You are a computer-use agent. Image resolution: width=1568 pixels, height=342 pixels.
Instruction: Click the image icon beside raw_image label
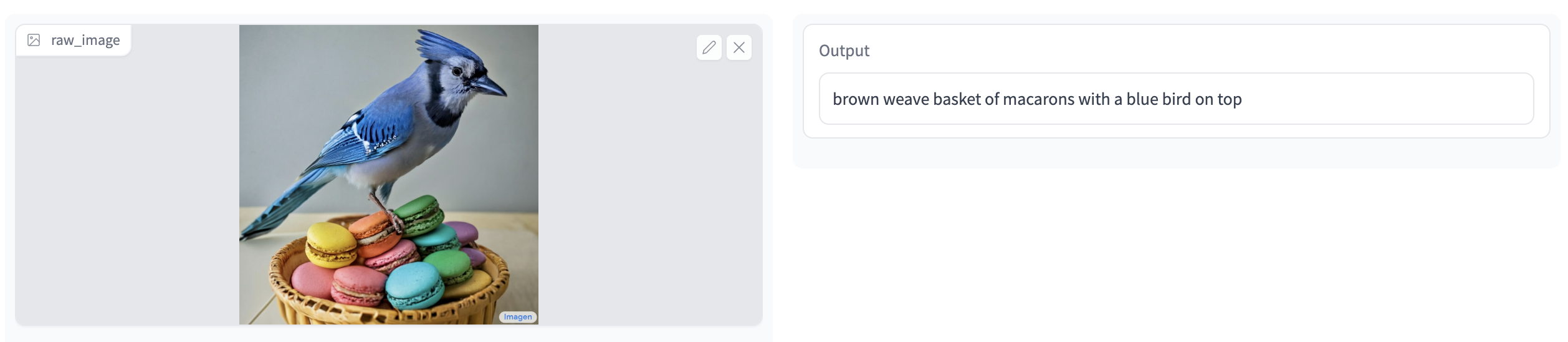tap(34, 40)
